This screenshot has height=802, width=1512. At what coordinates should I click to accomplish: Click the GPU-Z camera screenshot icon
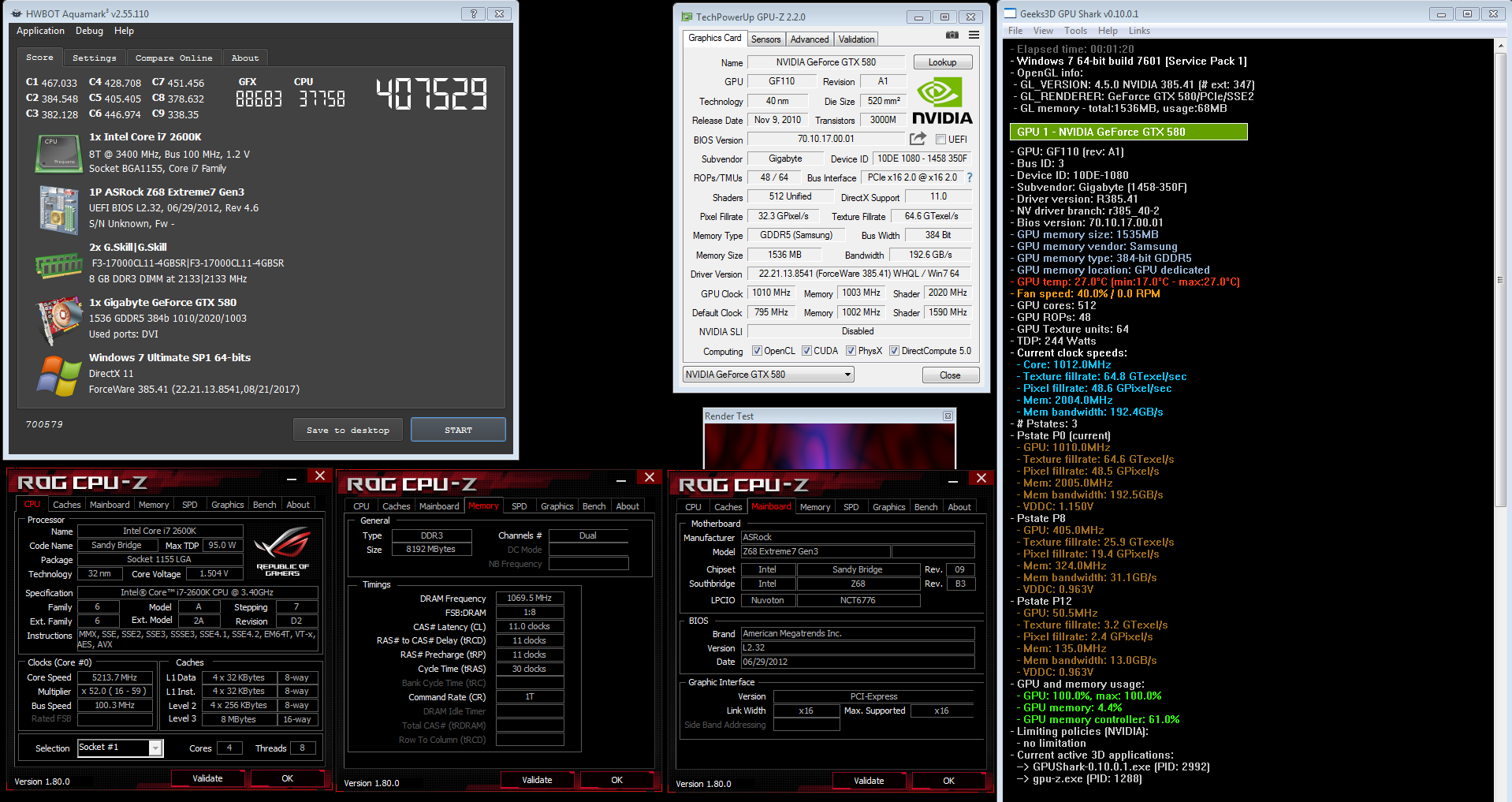(x=952, y=35)
